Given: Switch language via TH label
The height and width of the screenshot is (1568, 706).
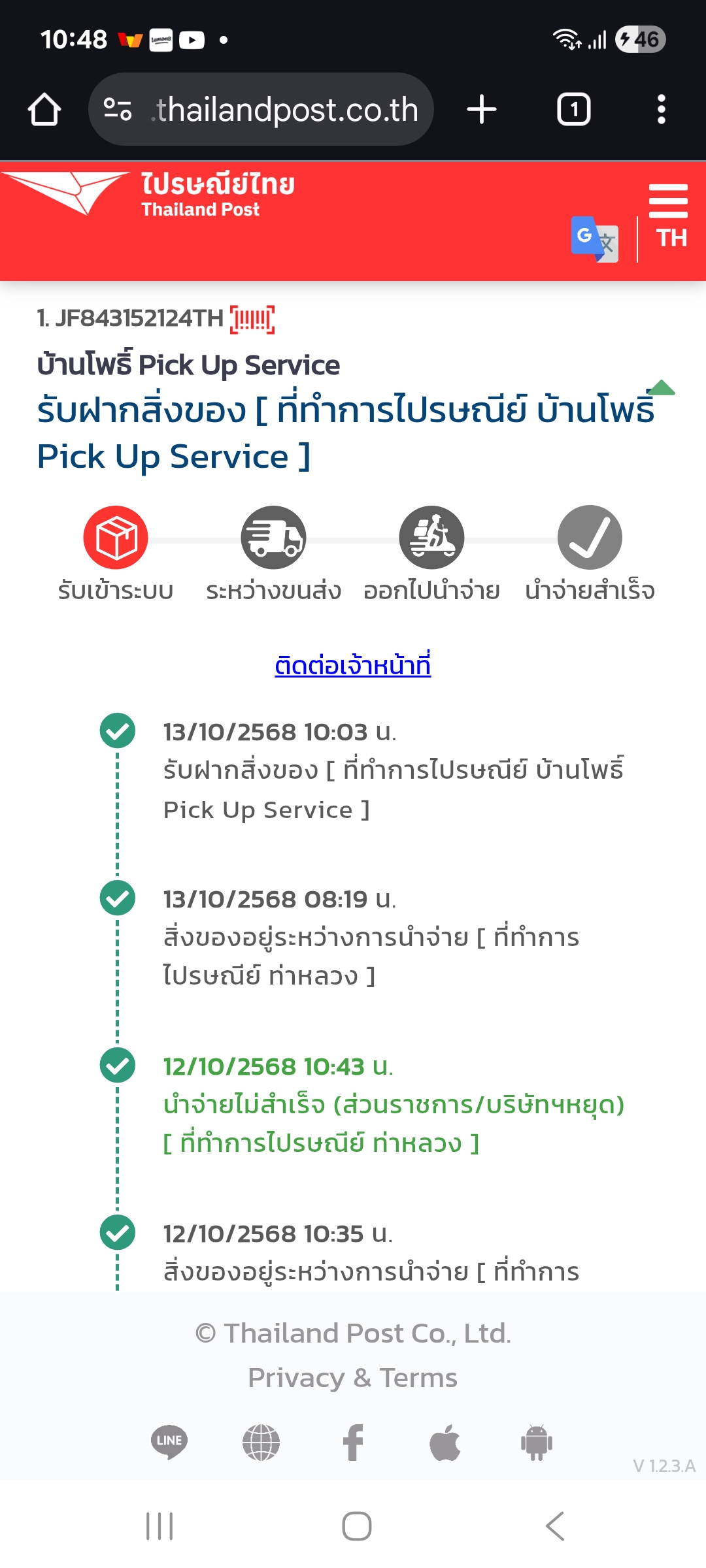Looking at the screenshot, I should coord(671,238).
